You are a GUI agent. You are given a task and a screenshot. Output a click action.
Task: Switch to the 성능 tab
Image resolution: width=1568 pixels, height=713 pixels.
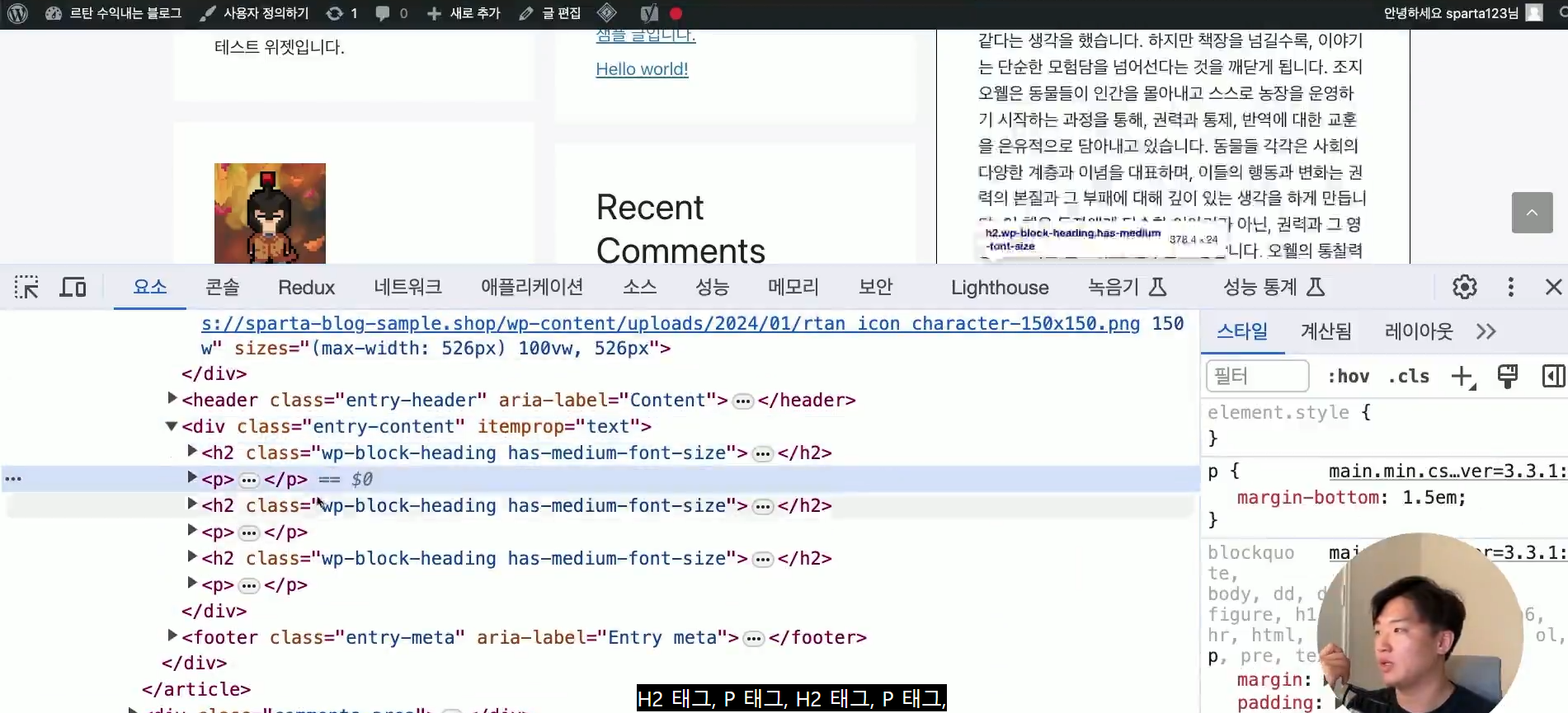[712, 287]
